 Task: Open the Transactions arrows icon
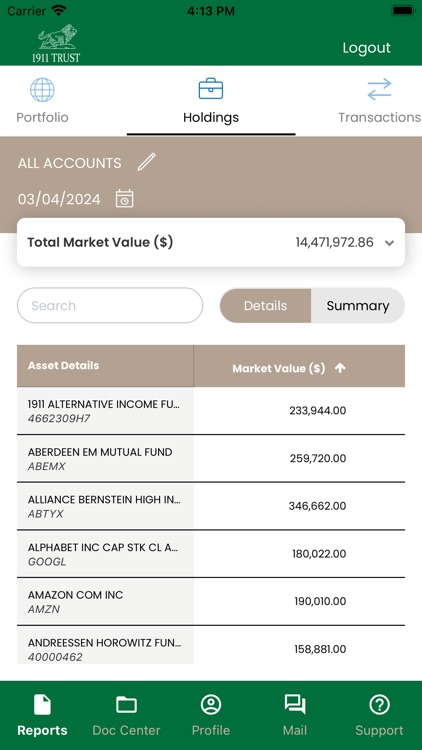point(379,89)
